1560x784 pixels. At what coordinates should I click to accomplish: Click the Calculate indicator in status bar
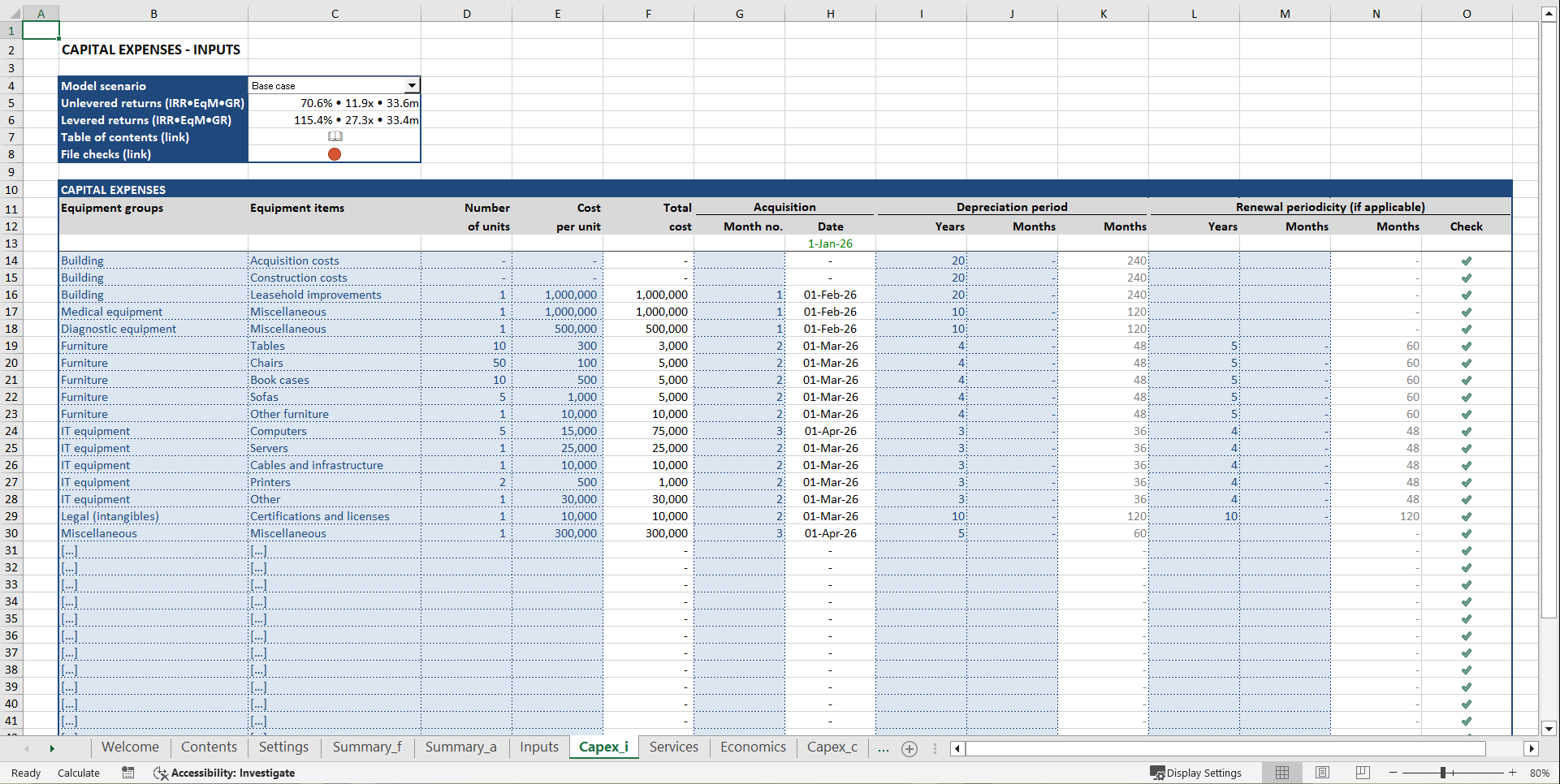point(78,773)
